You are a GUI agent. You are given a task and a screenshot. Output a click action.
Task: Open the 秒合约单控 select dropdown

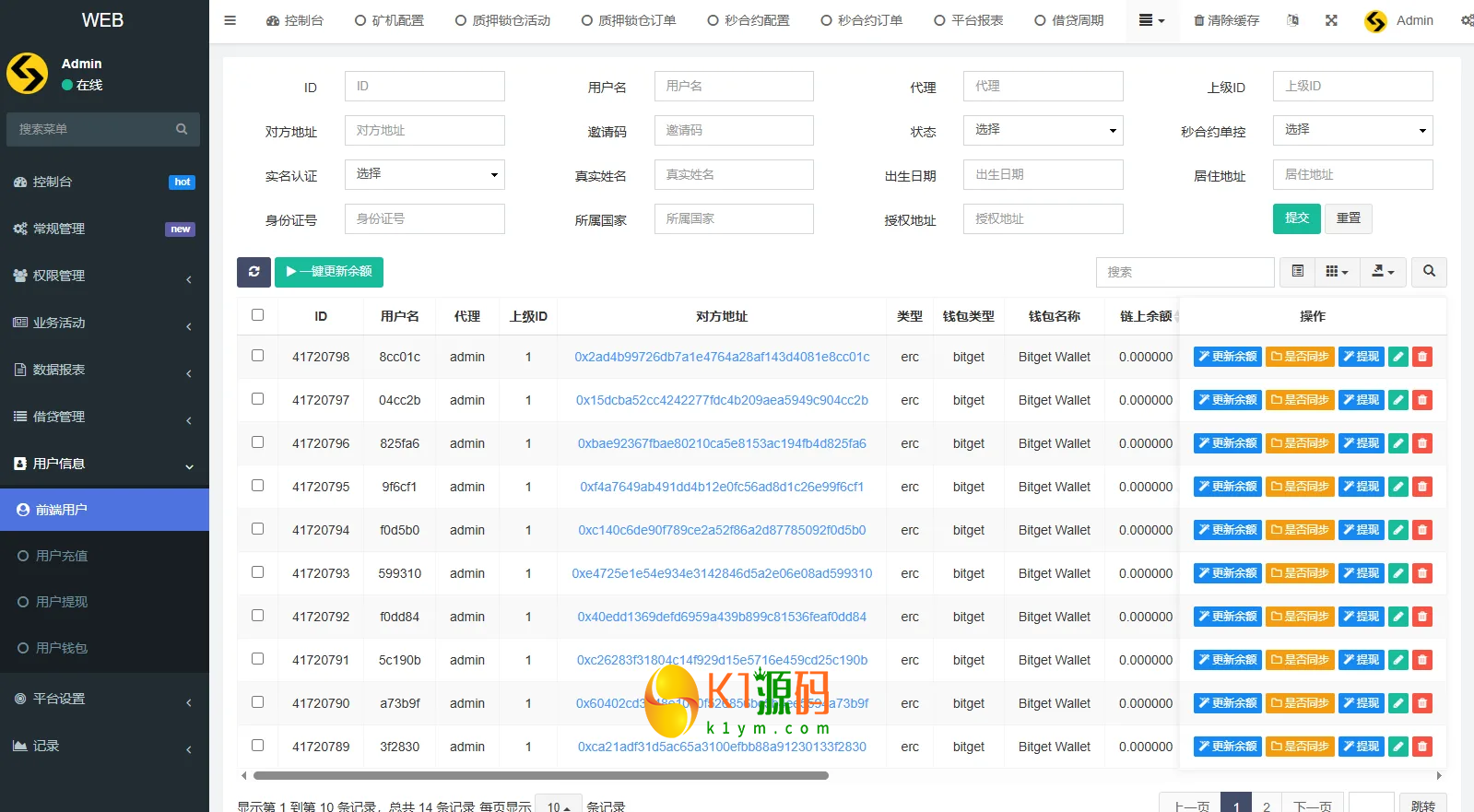click(1352, 130)
